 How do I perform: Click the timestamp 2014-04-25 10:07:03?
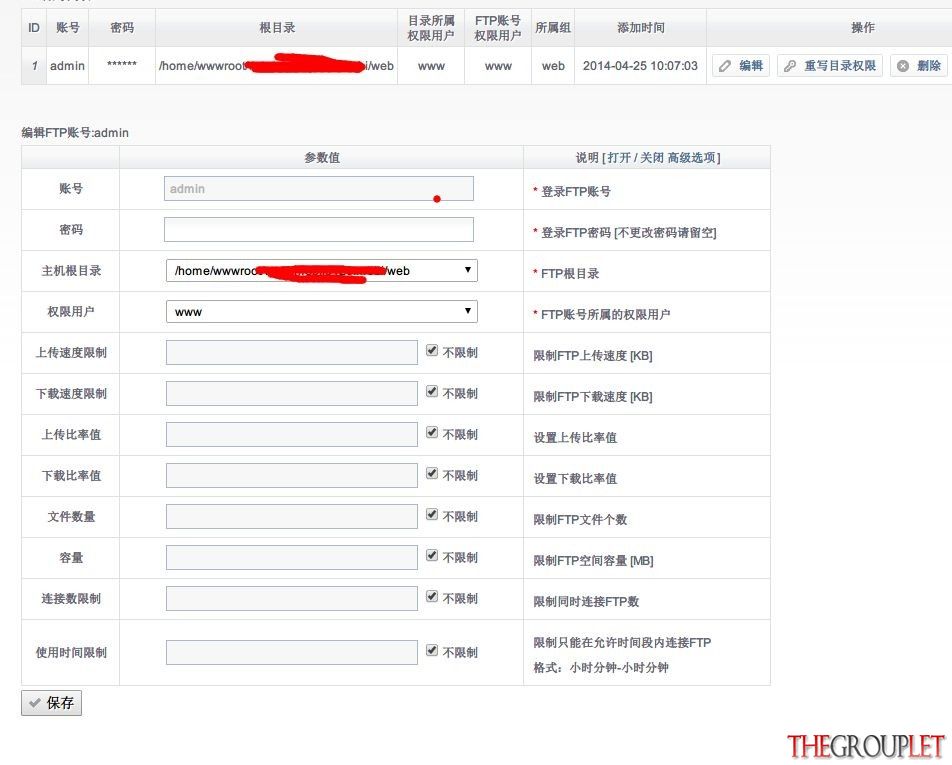[641, 66]
